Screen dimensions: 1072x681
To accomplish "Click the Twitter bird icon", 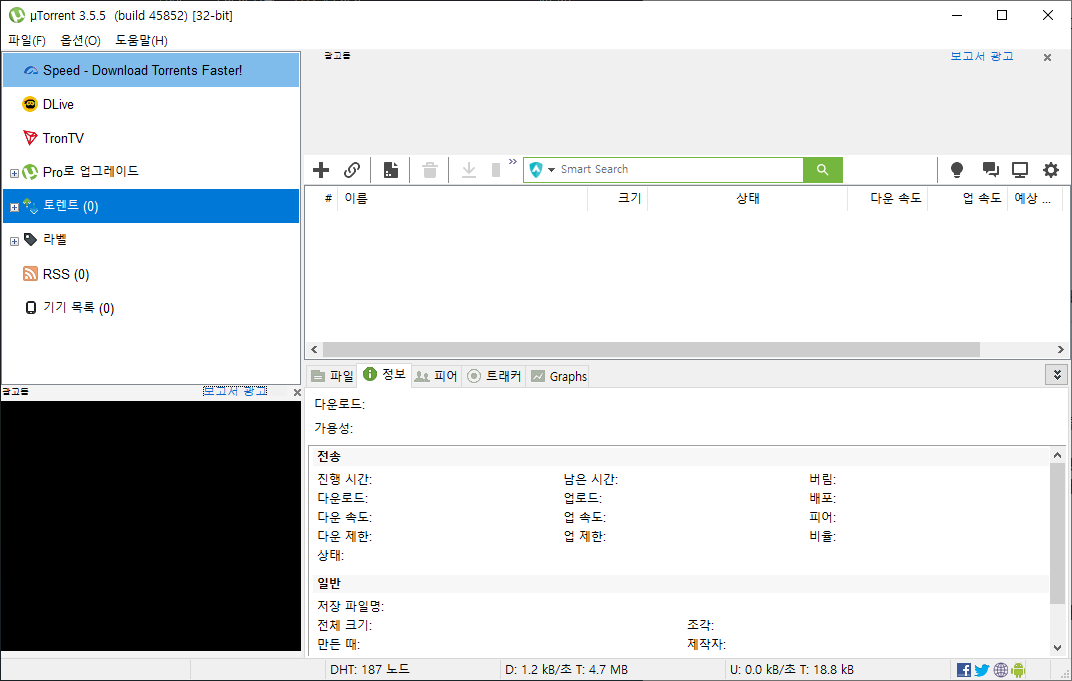I will tap(981, 669).
